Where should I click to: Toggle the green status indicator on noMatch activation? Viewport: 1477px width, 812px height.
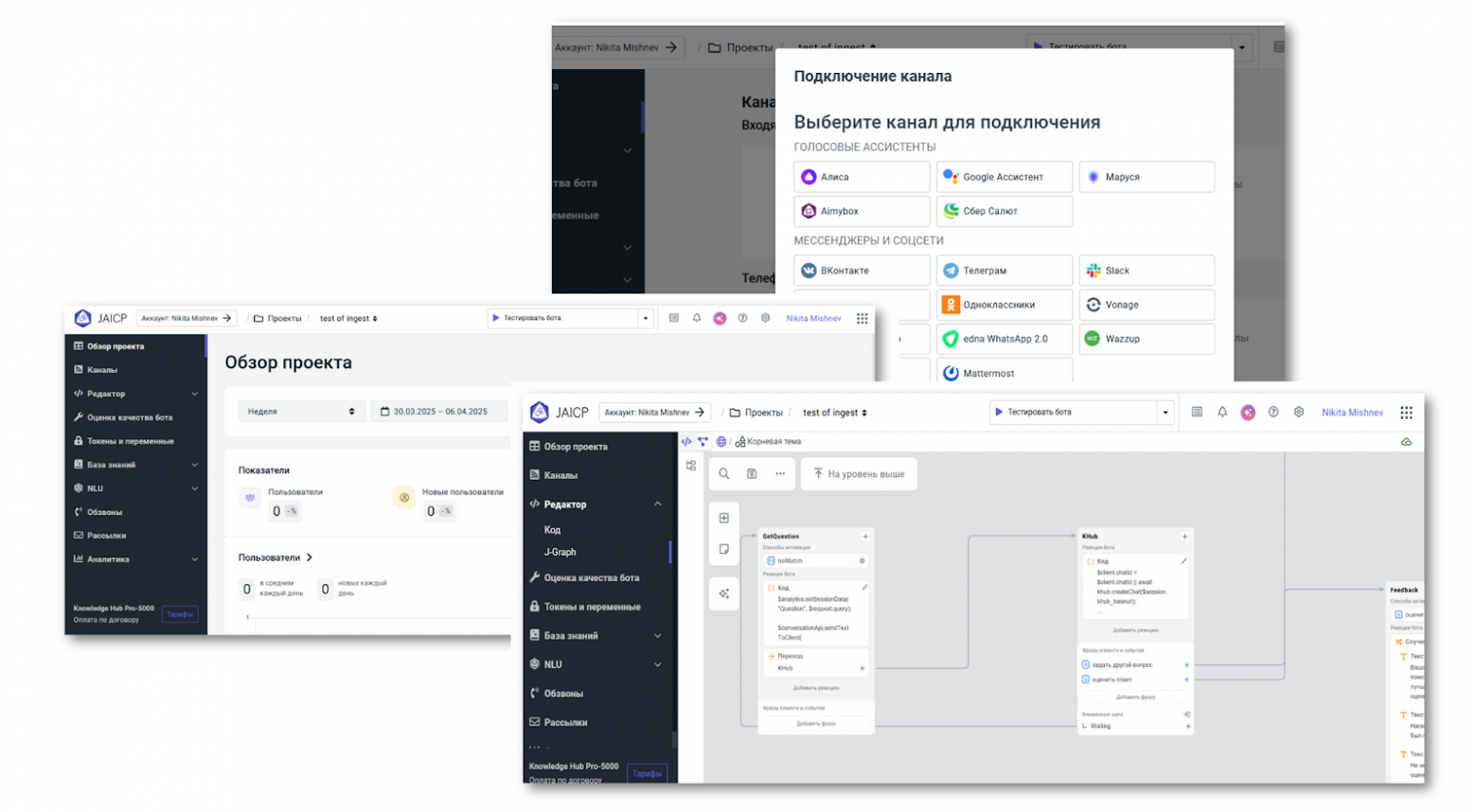pyautogui.click(x=863, y=561)
